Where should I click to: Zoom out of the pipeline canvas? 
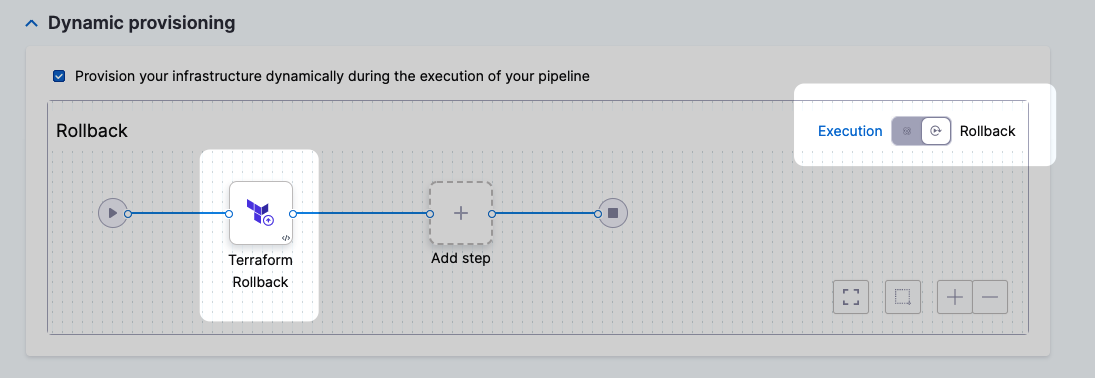(990, 297)
